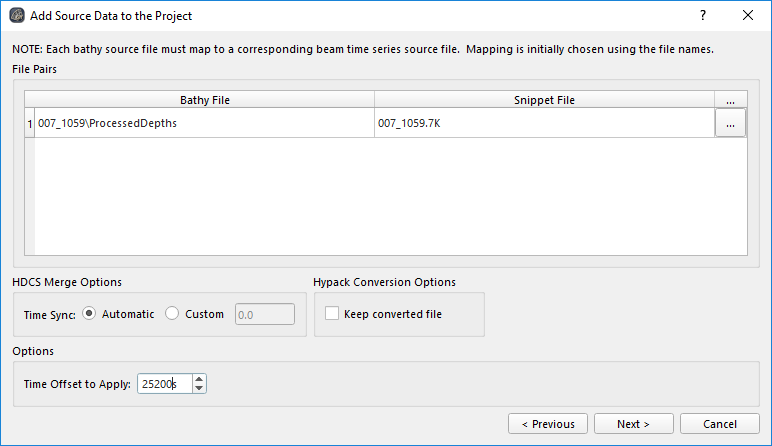
Task: Proceed with the Next button
Action: point(633,424)
